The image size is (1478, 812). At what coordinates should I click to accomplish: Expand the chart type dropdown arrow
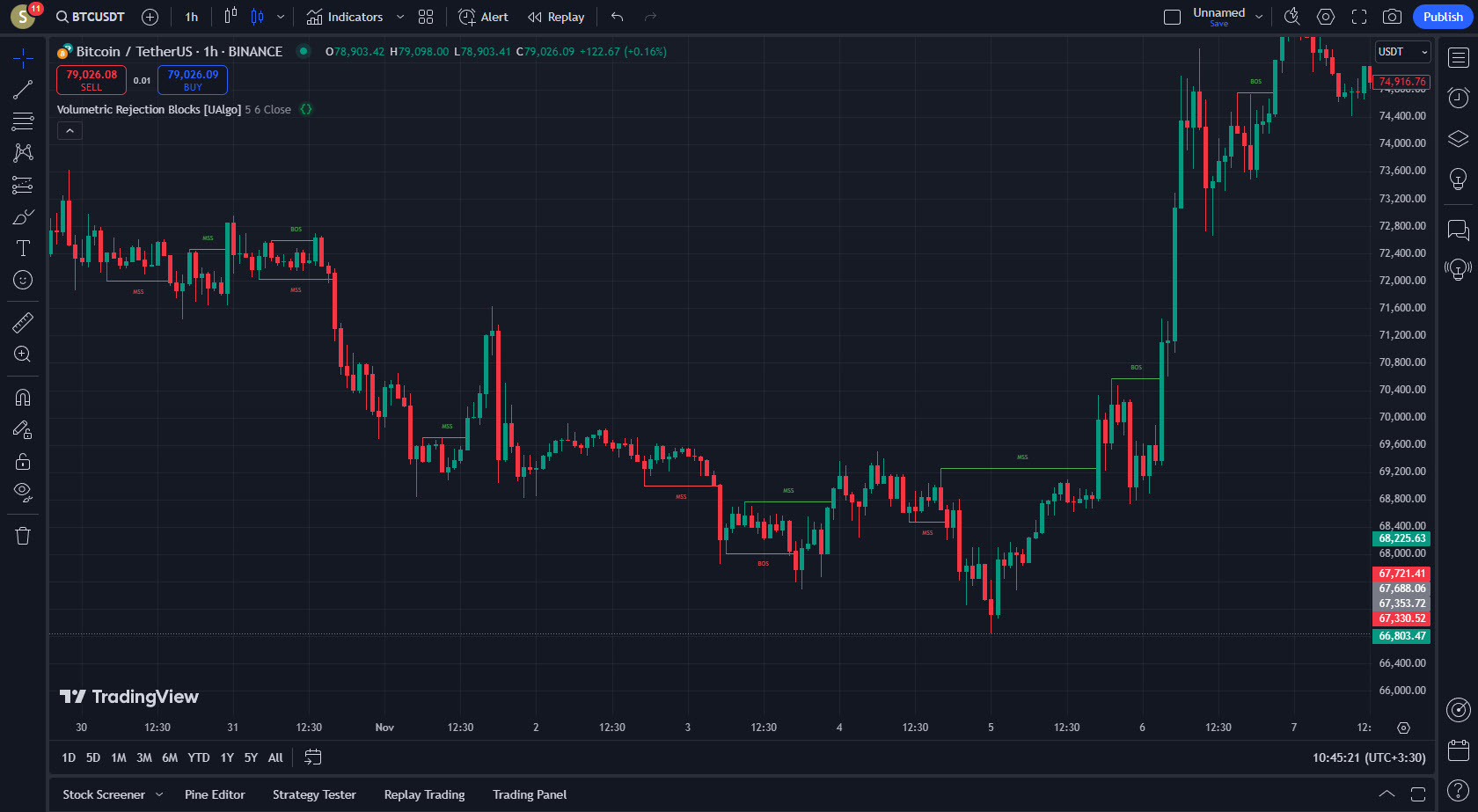point(281,17)
